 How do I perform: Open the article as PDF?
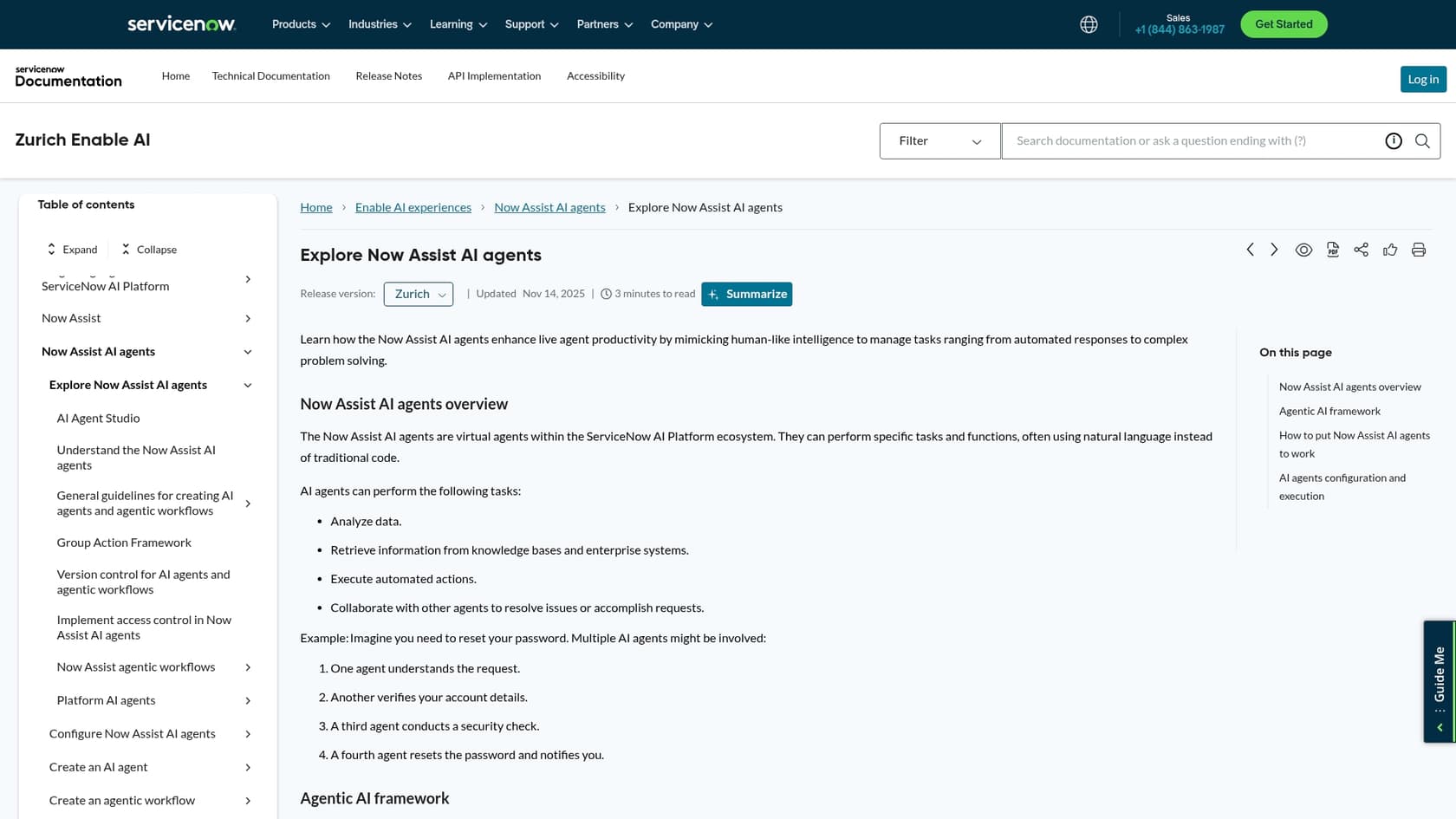(1332, 250)
